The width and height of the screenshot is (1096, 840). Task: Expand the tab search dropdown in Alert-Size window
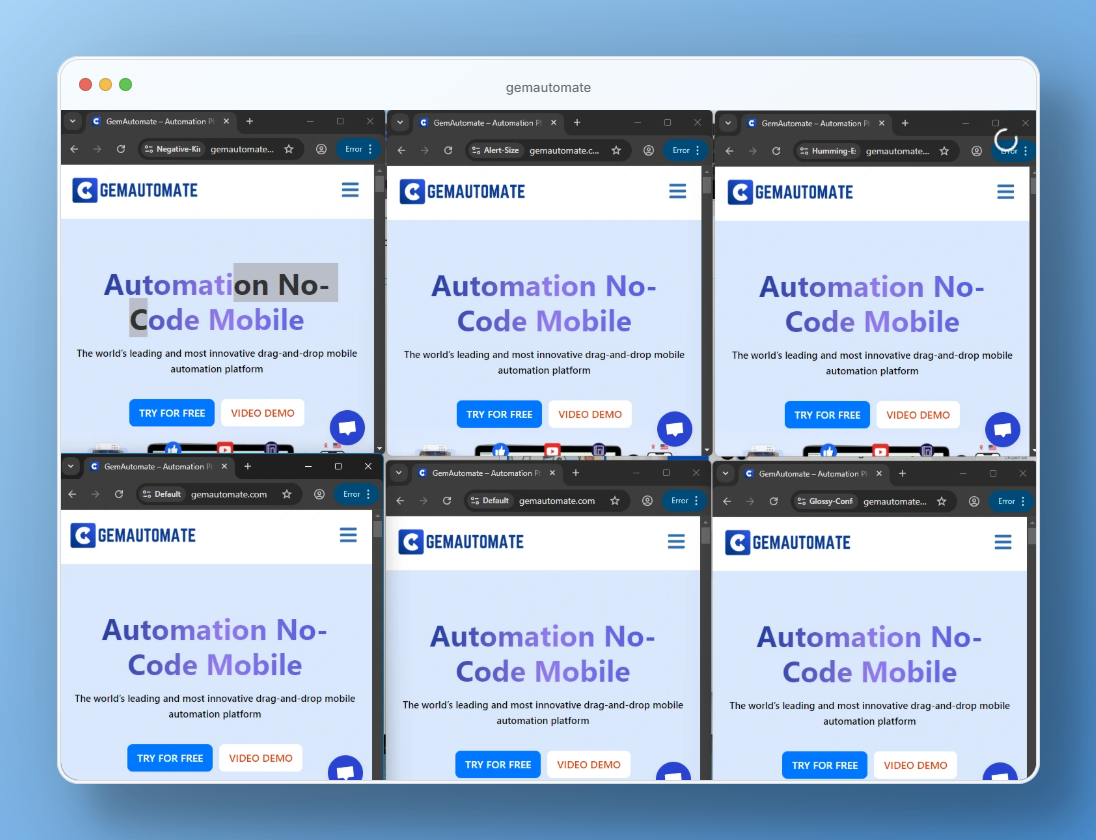tap(400, 123)
